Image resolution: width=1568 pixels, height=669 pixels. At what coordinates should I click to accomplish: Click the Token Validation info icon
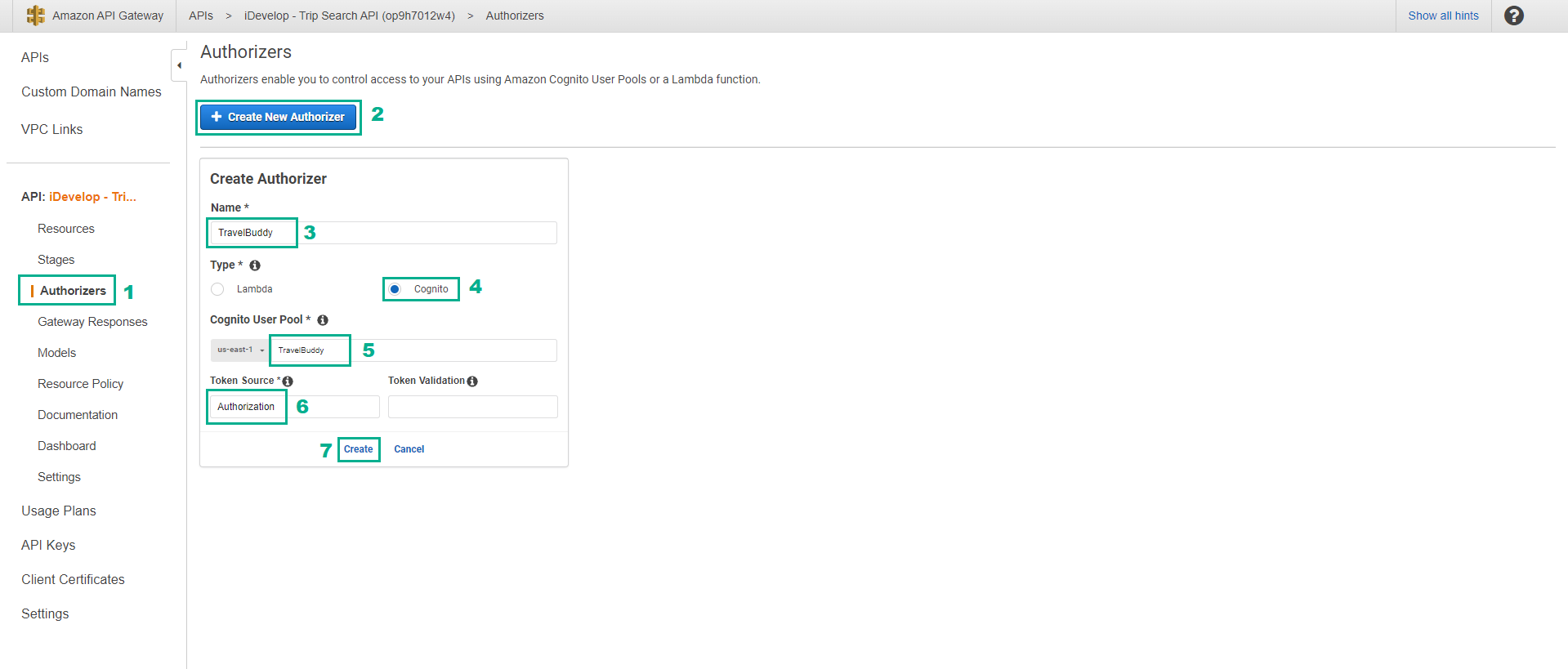click(x=472, y=381)
